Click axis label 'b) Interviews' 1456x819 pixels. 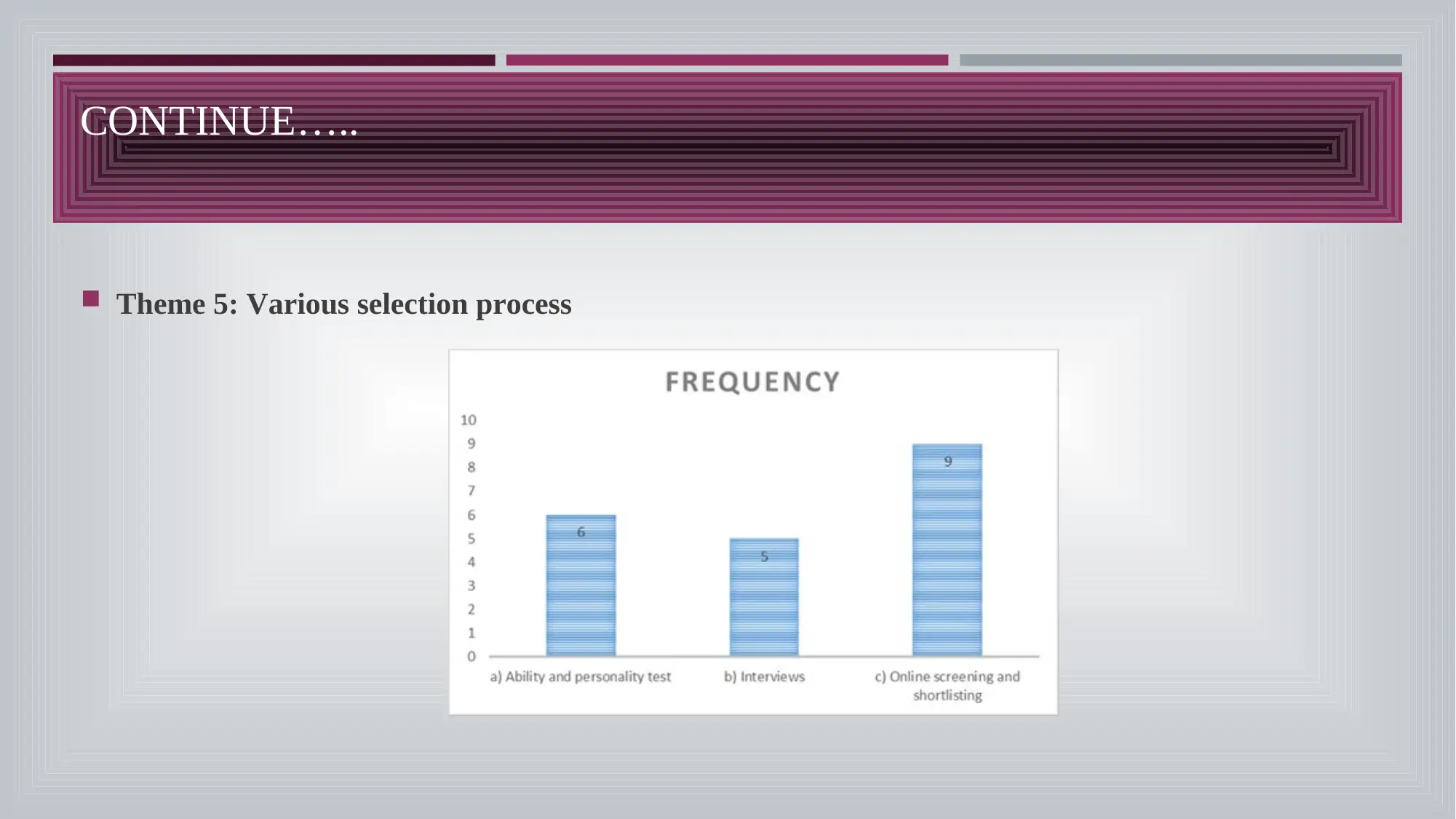click(x=764, y=676)
